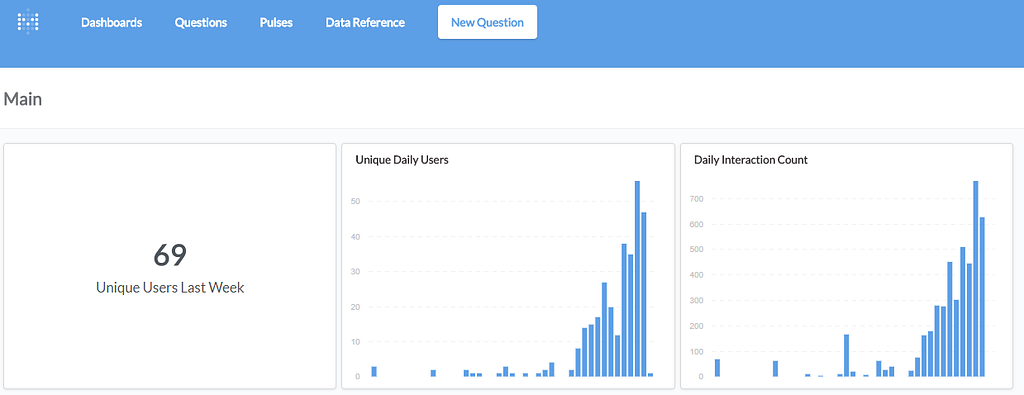
Task: Select the Main dashboard title
Action: coord(23,99)
